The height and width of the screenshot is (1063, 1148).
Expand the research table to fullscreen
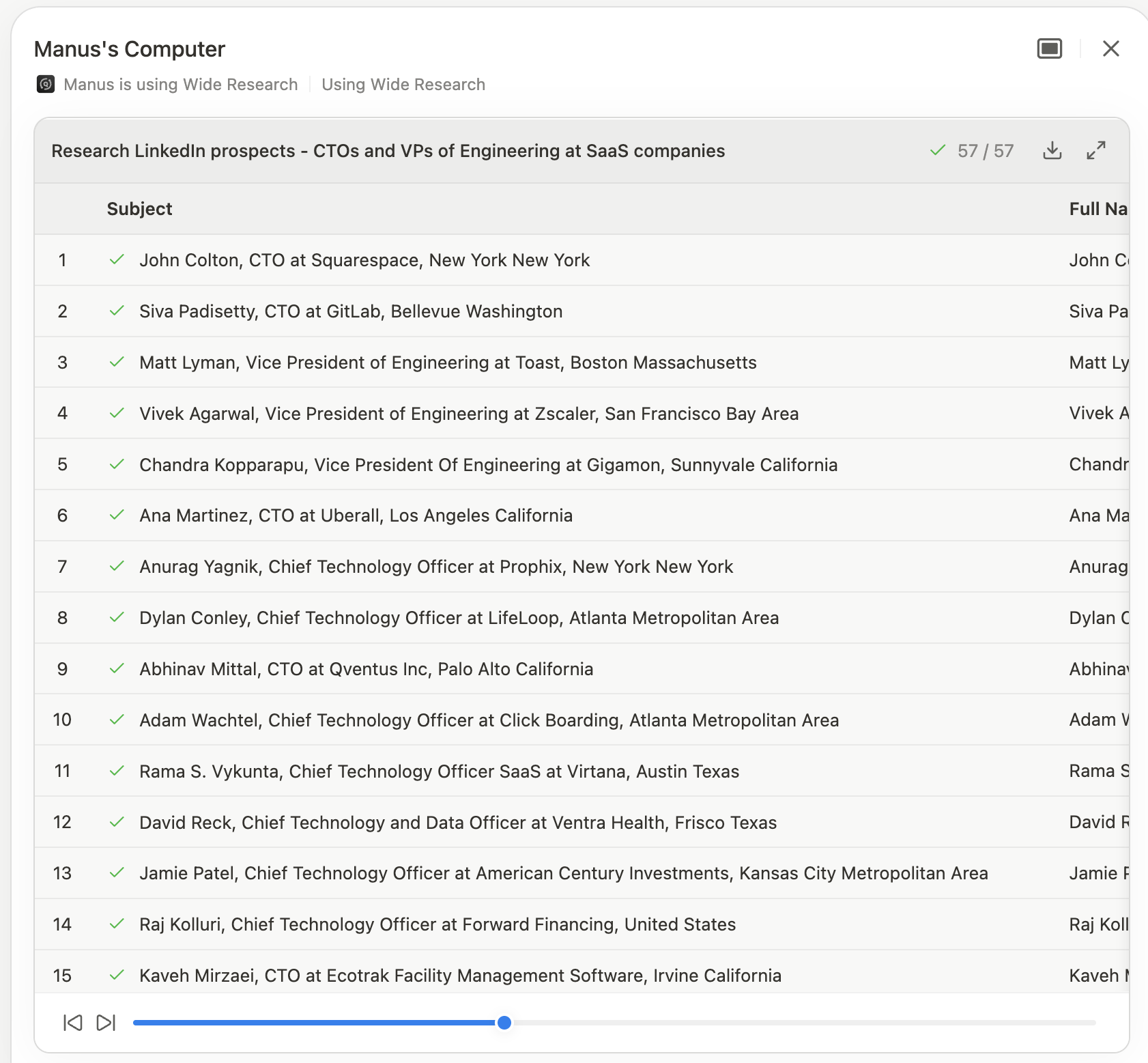[1096, 150]
